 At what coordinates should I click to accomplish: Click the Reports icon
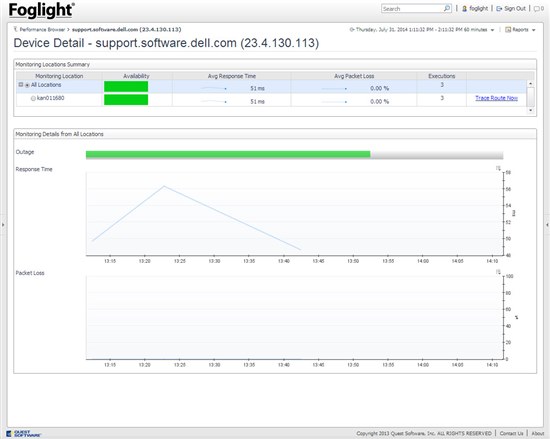point(508,29)
